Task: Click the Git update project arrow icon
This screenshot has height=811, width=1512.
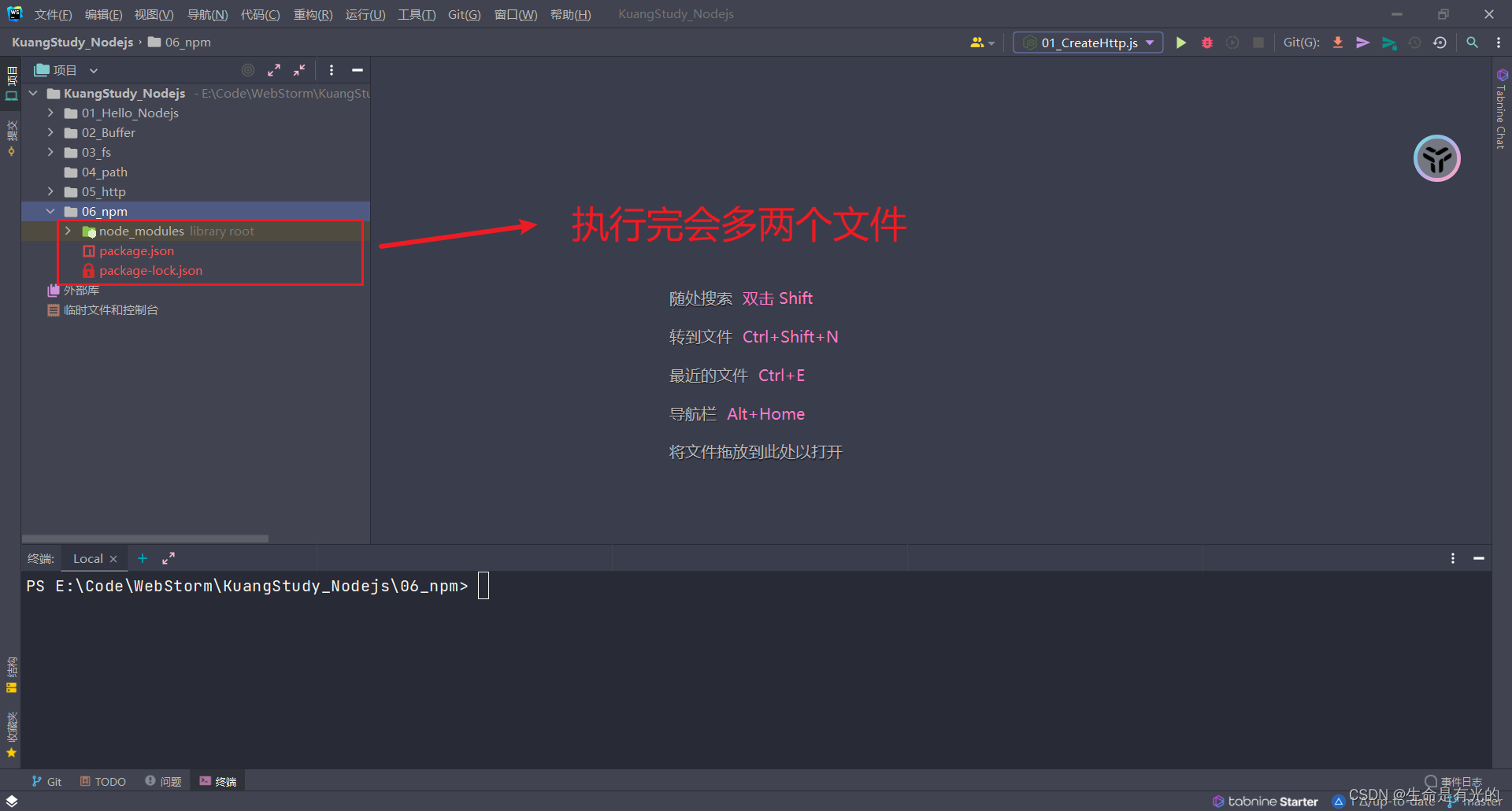Action: click(x=1337, y=43)
